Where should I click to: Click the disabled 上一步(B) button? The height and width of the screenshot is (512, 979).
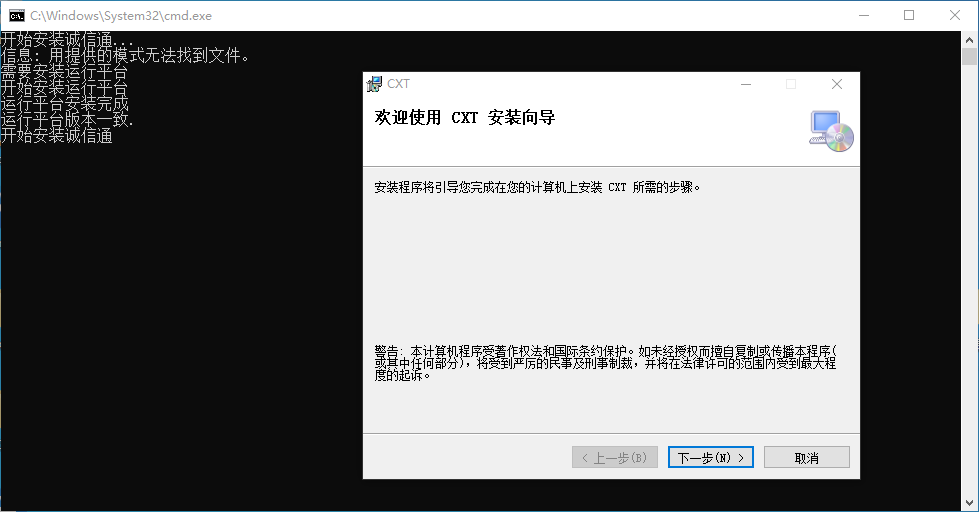614,457
